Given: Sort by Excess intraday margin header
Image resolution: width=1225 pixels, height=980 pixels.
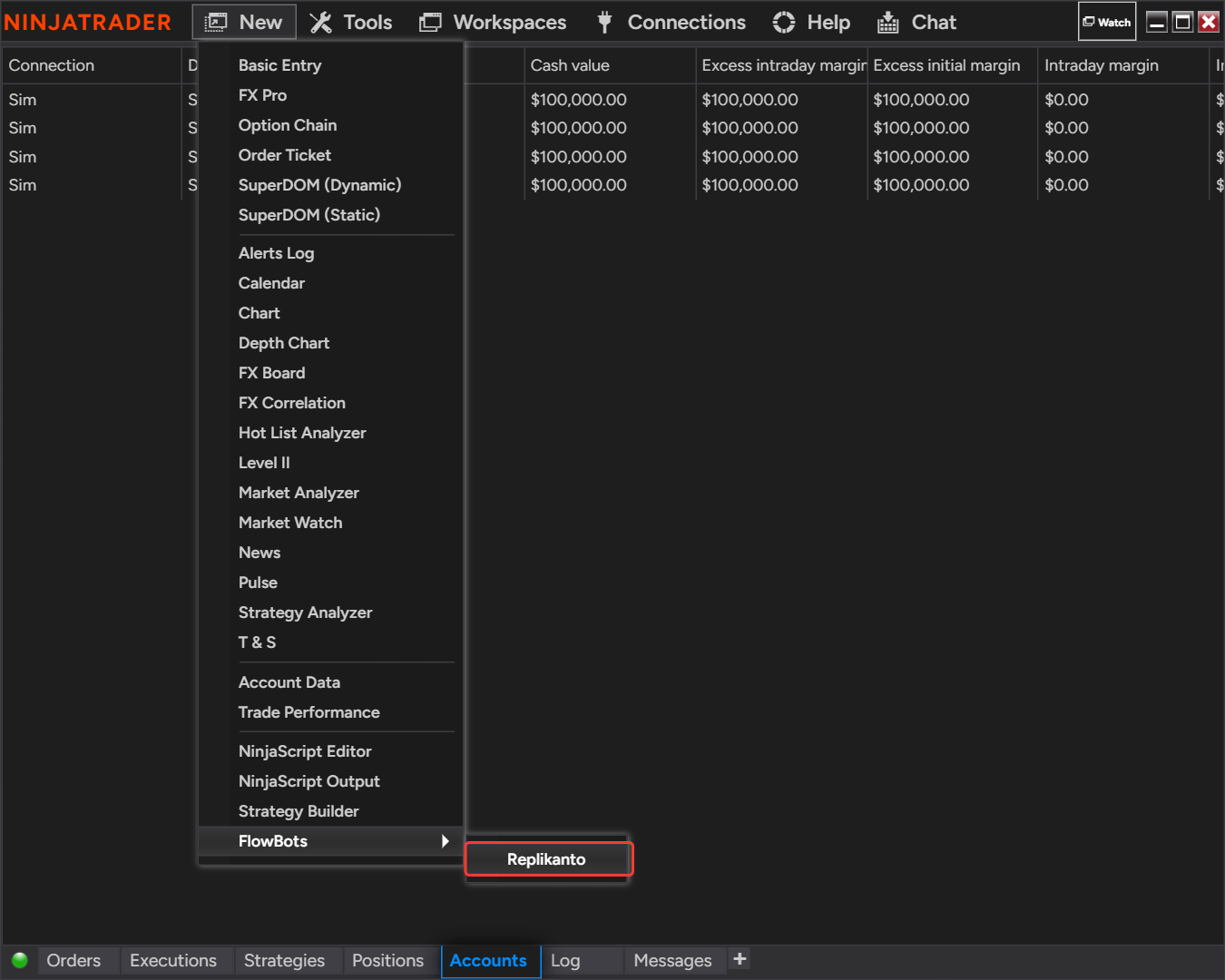Looking at the screenshot, I should click(781, 65).
